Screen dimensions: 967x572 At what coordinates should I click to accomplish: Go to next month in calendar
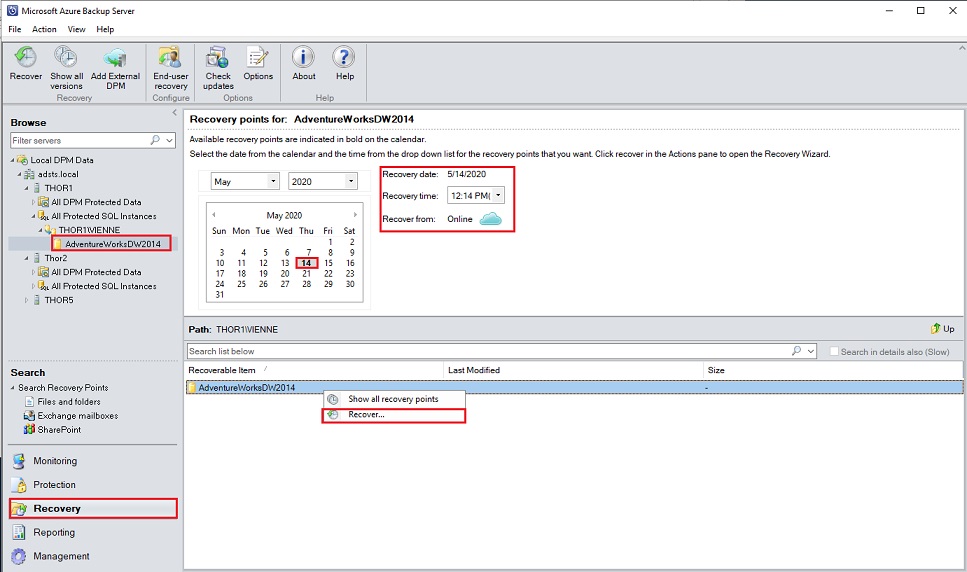[355, 215]
